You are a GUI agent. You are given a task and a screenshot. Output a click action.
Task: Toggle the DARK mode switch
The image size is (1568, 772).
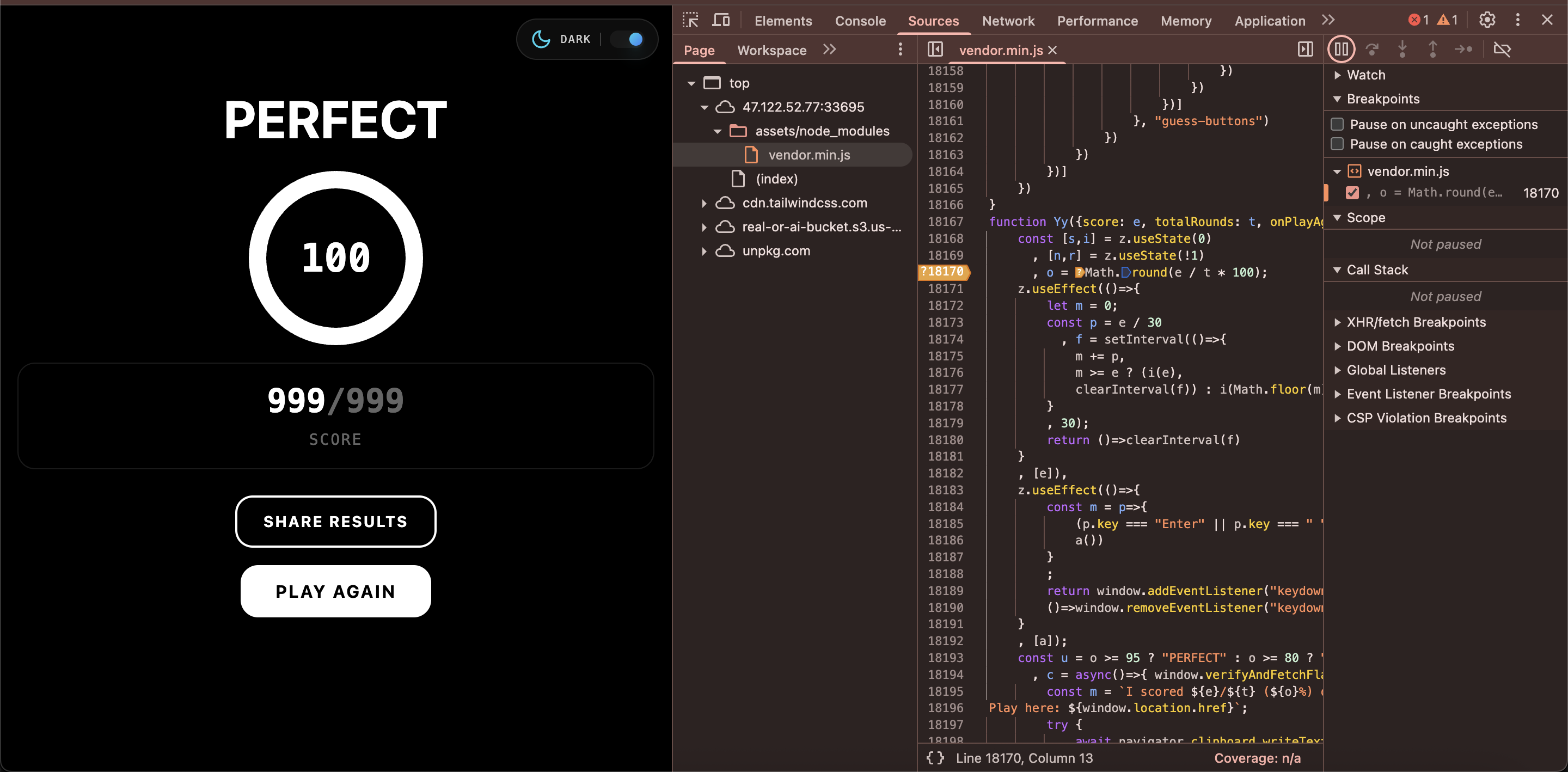(628, 40)
